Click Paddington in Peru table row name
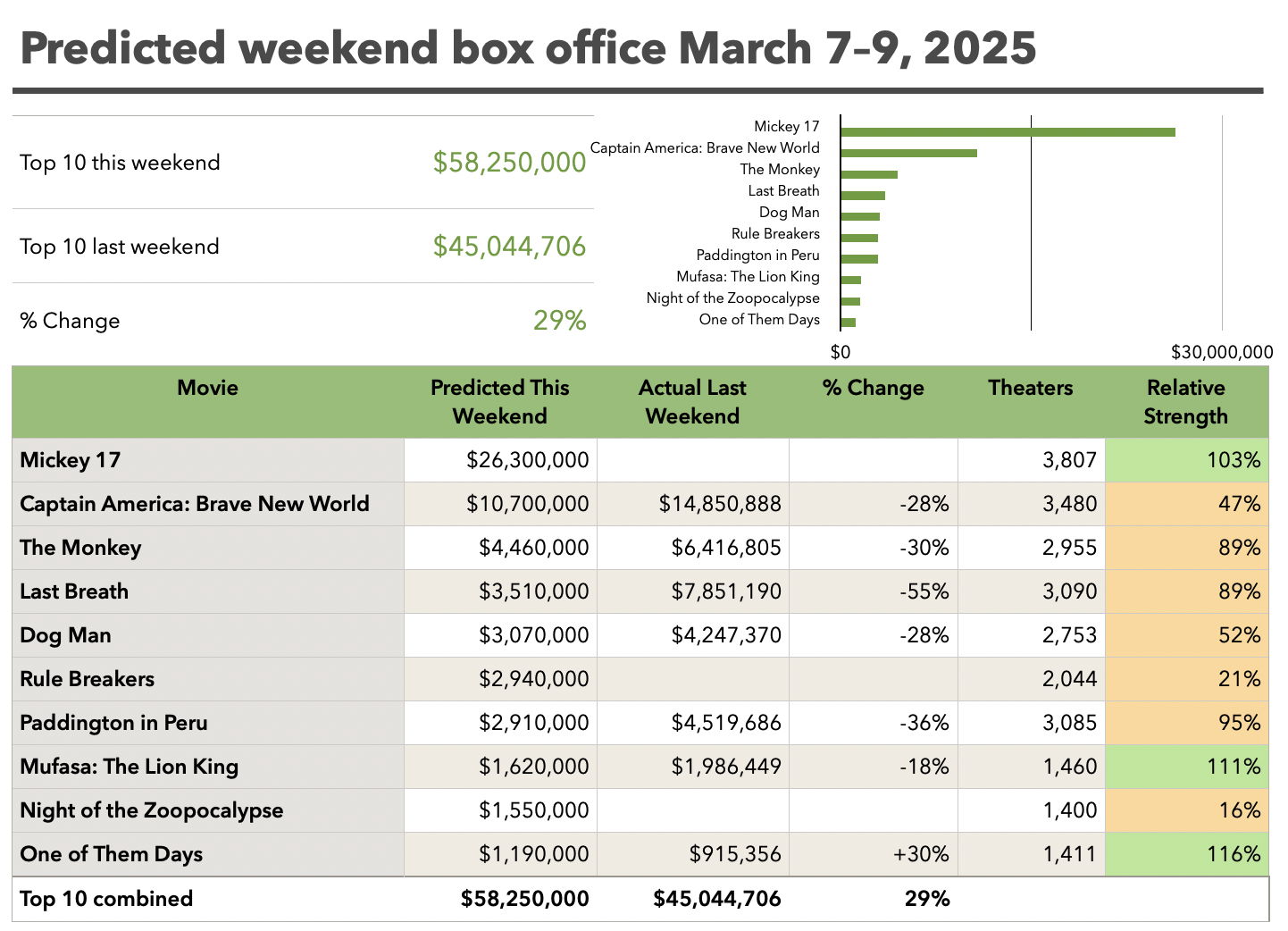 [x=208, y=723]
